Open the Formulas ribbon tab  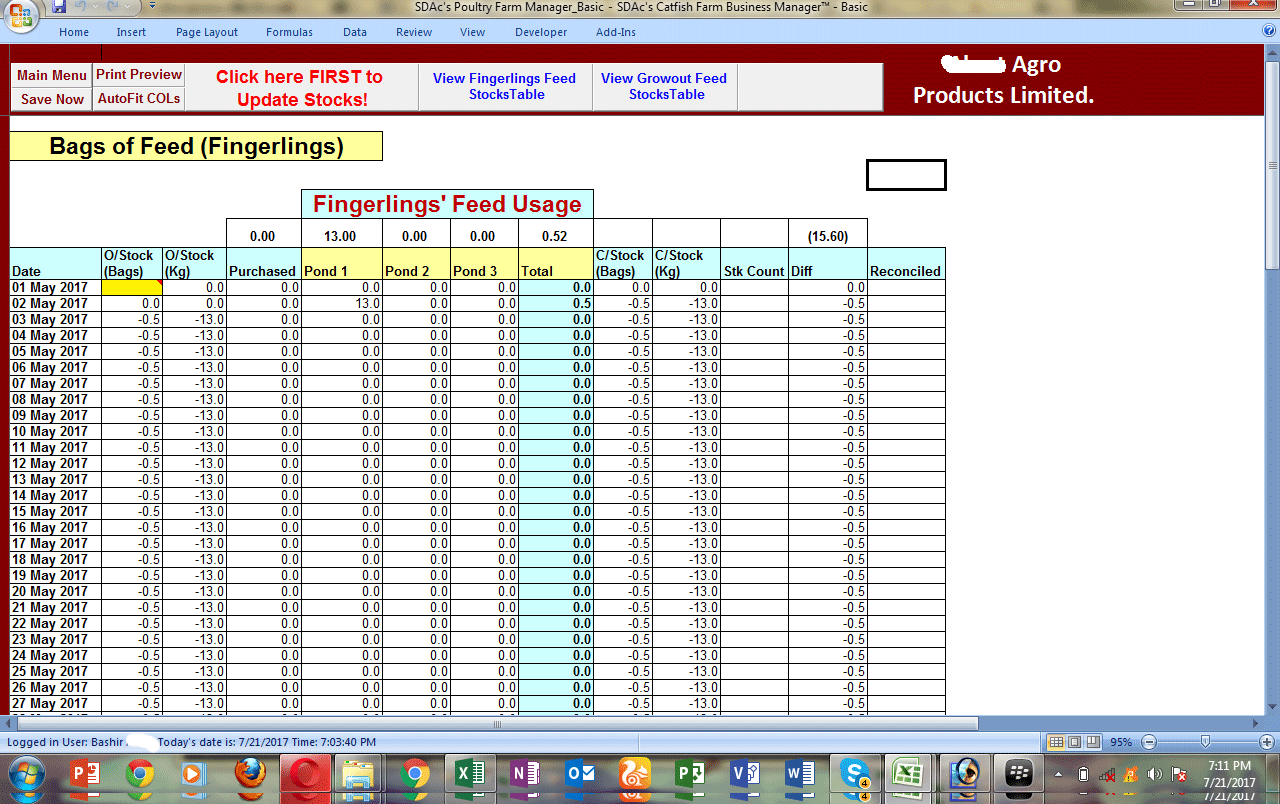[x=289, y=32]
